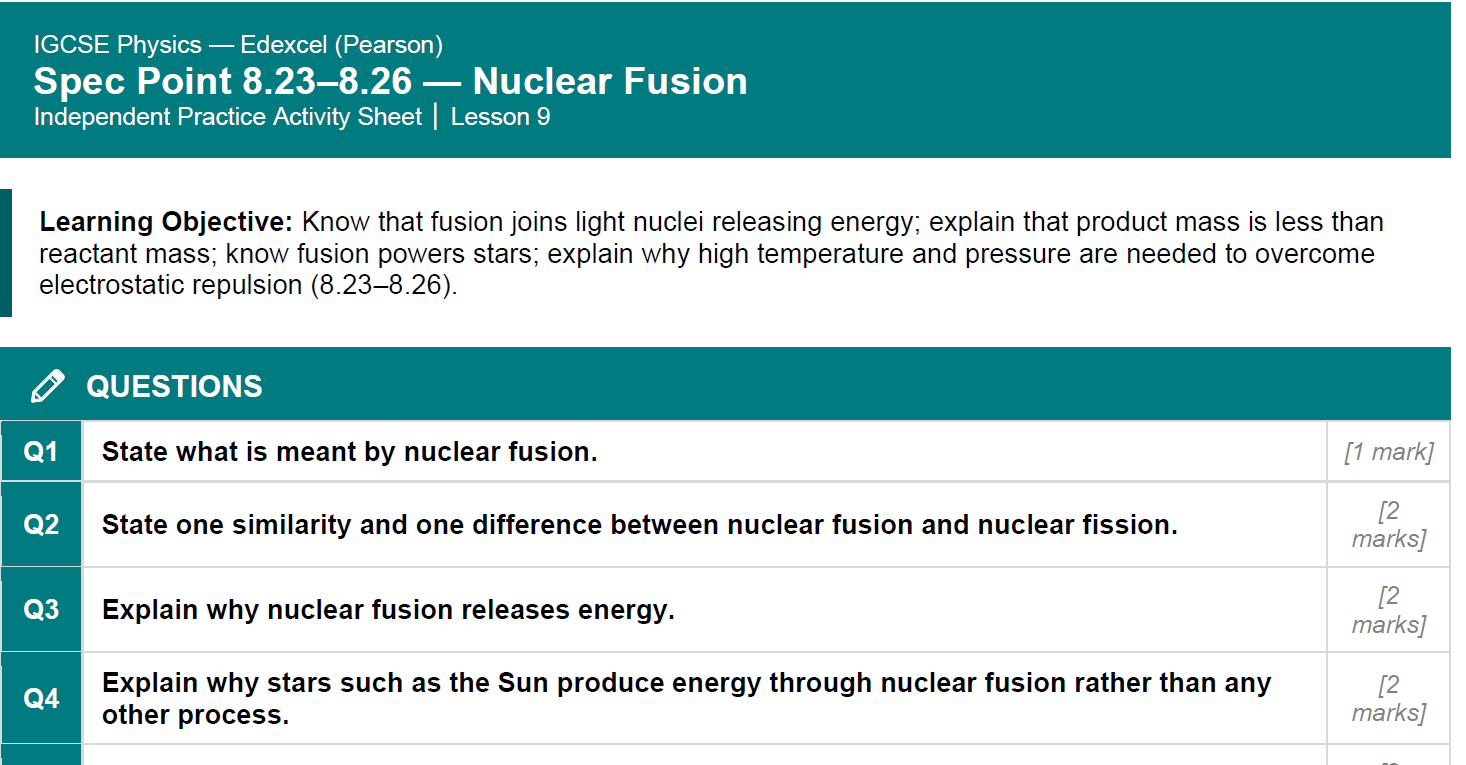Click the Q2 number cell
The image size is (1466, 765).
point(41,525)
